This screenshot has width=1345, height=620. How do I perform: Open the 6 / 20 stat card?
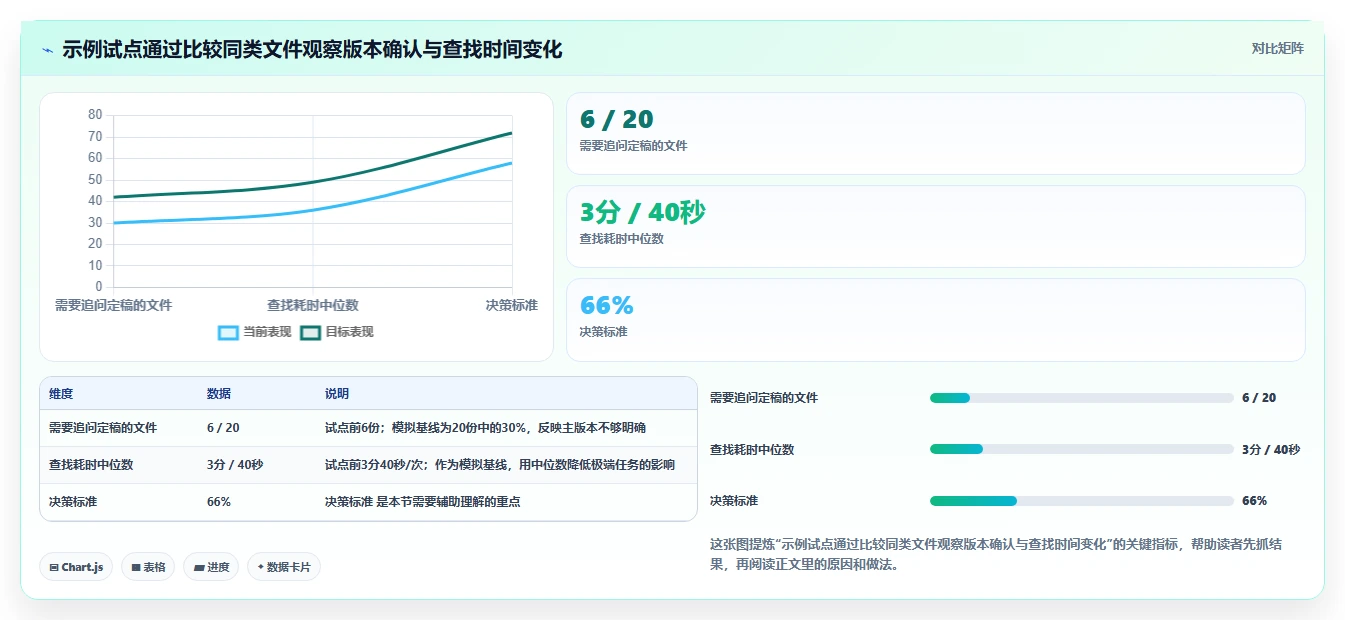tap(935, 134)
